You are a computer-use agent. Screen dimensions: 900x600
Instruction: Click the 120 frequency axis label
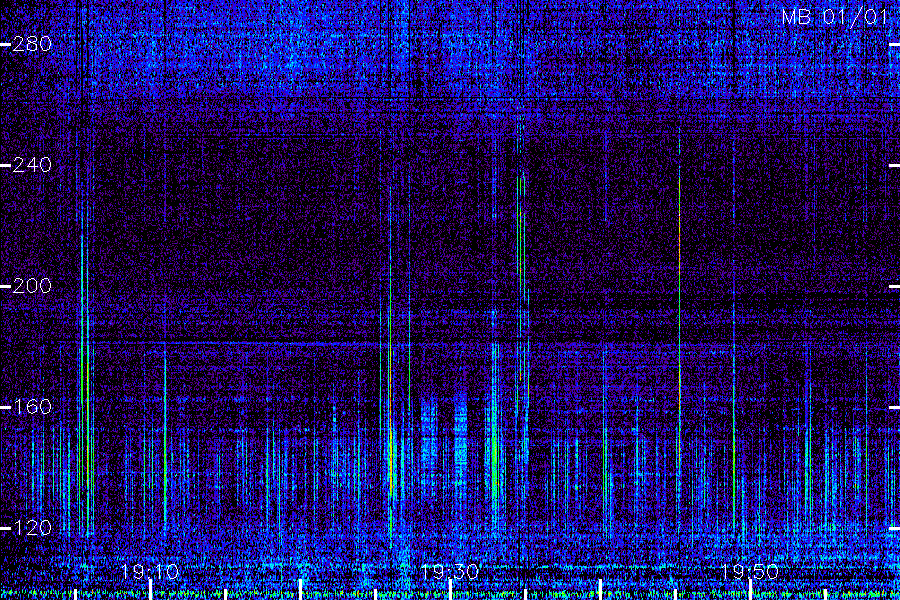coord(32,528)
